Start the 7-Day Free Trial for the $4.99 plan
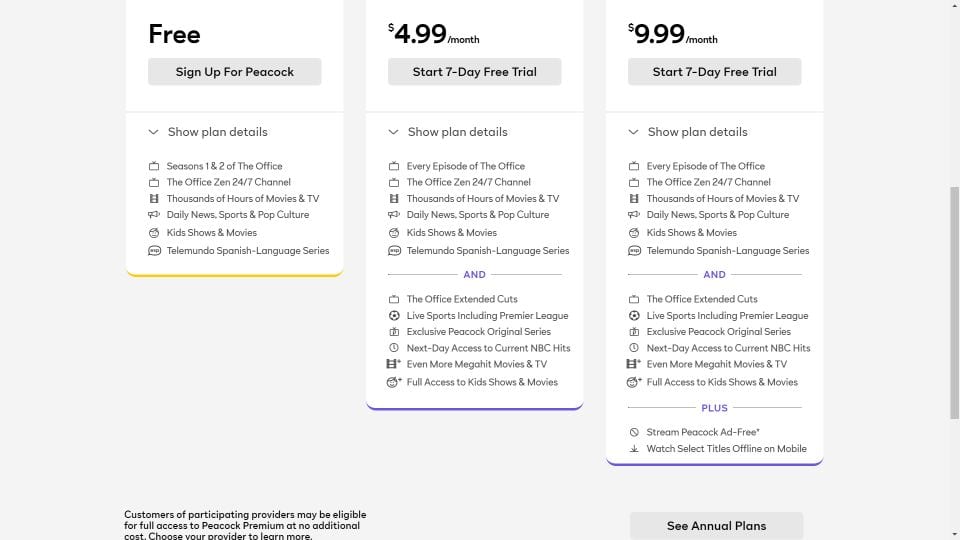 (x=474, y=72)
